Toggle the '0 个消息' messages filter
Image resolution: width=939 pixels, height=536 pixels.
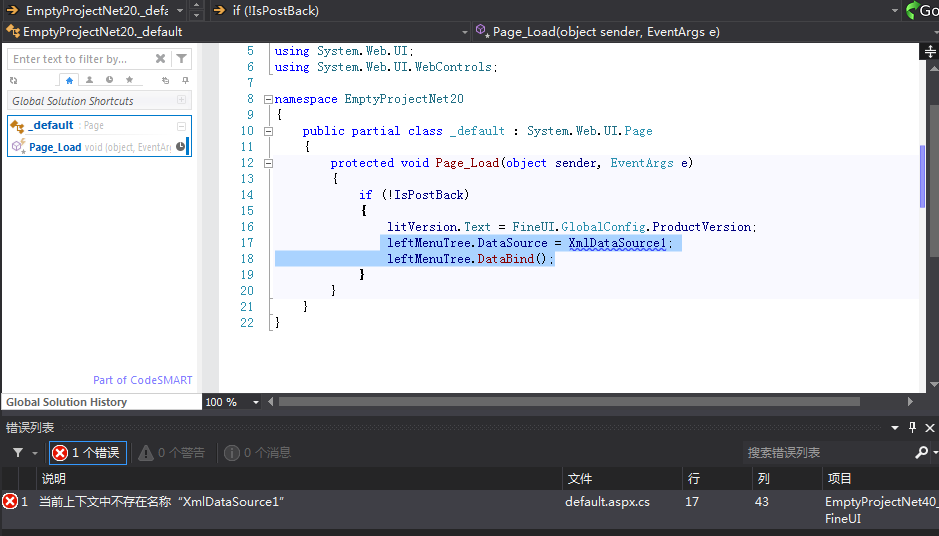258,453
